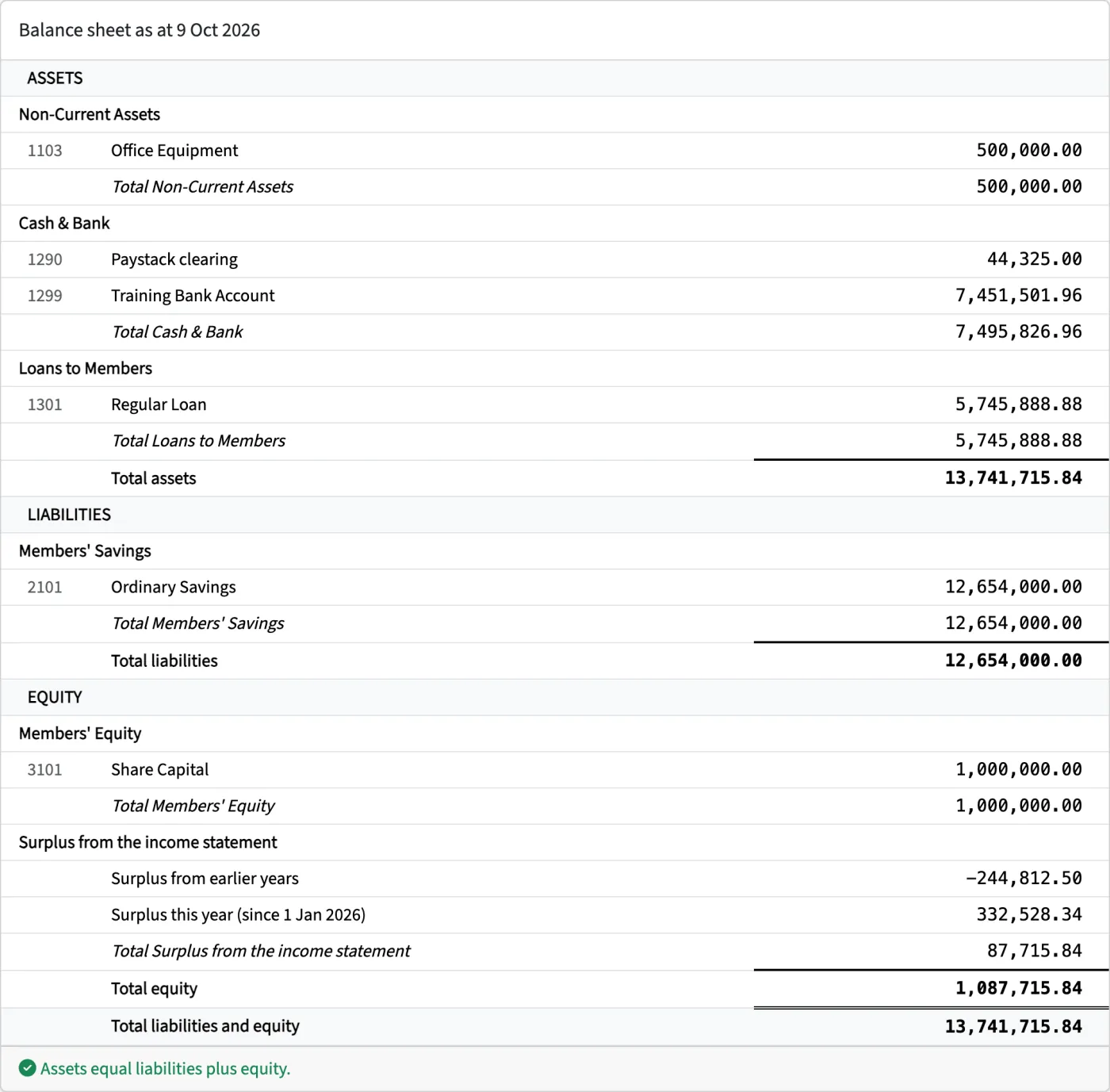
Task: Click the "Total Cash & Bank" label
Action: point(177,331)
